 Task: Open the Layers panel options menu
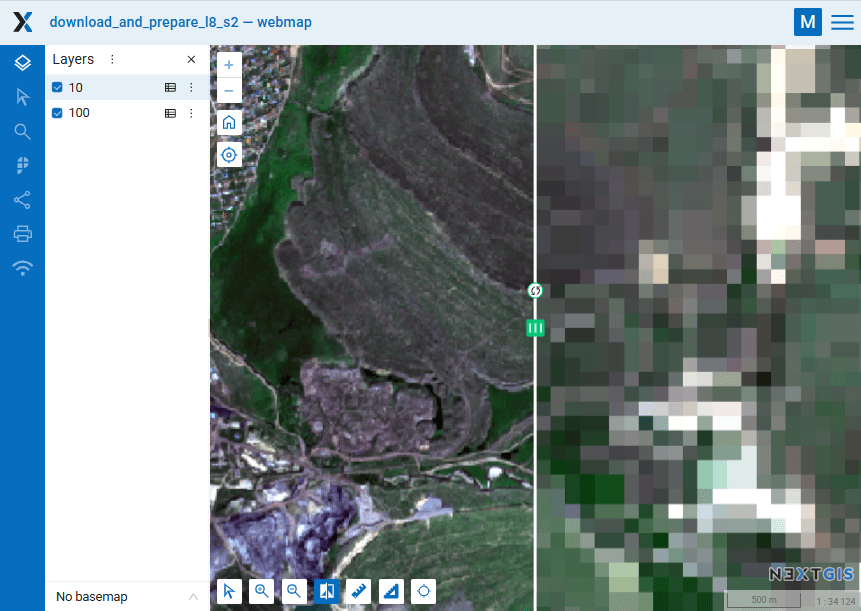click(112, 60)
